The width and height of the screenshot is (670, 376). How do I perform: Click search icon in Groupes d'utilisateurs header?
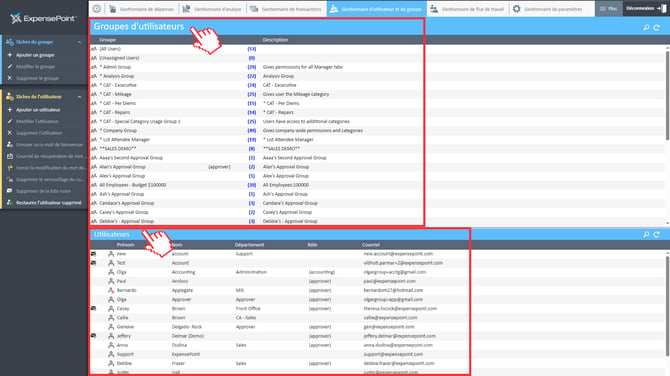646,27
